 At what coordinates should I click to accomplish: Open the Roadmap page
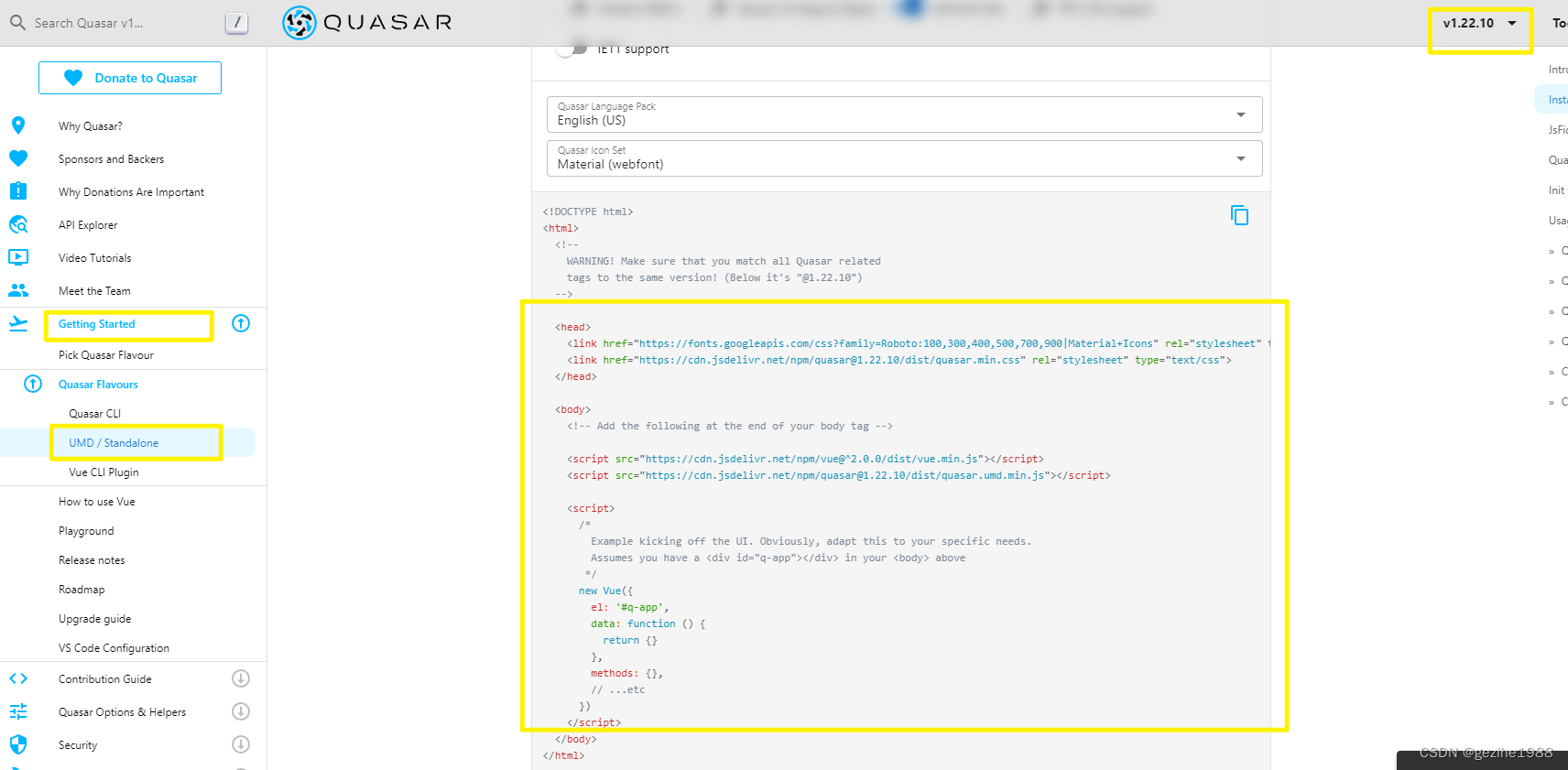pos(82,590)
